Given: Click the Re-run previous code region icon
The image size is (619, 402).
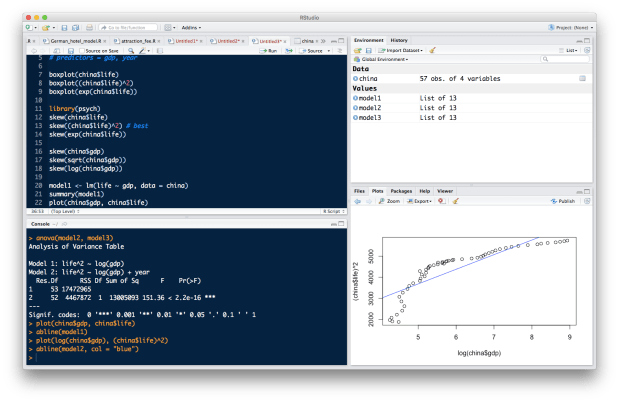Looking at the screenshot, I should [x=289, y=51].
